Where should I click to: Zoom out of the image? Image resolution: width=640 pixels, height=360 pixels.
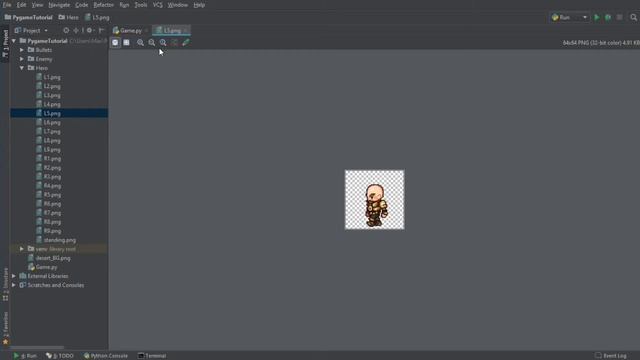(x=152, y=42)
